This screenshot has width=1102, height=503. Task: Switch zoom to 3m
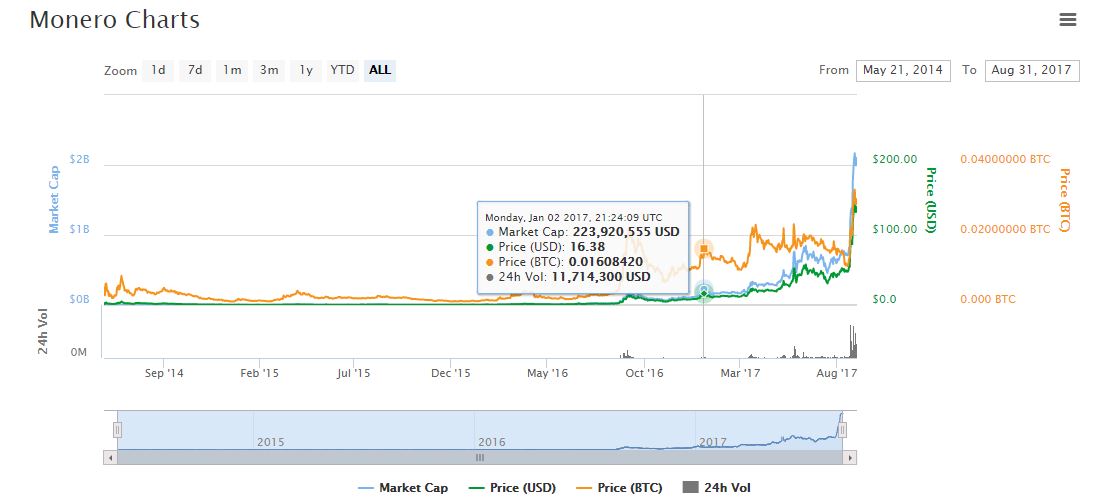269,70
